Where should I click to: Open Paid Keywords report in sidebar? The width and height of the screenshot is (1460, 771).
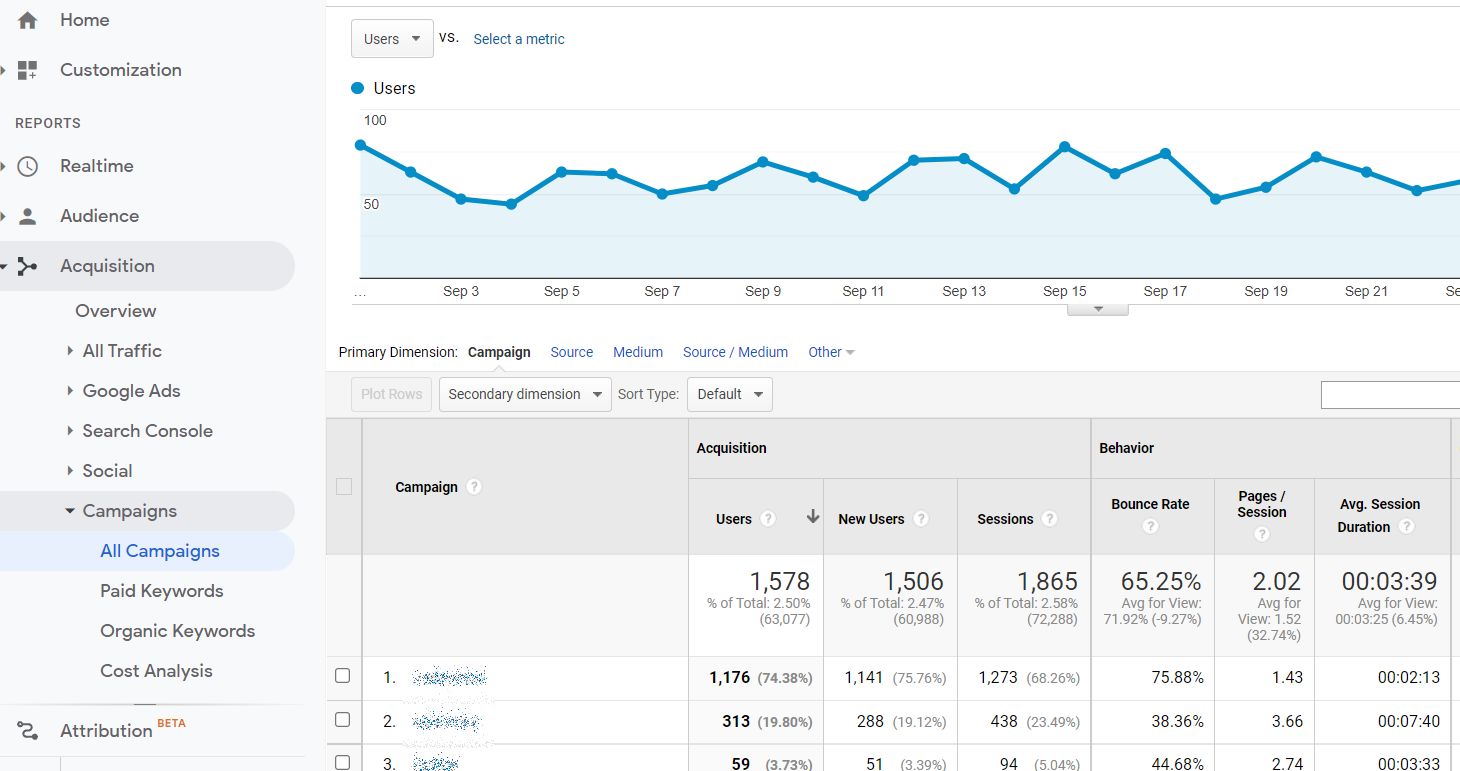click(161, 591)
